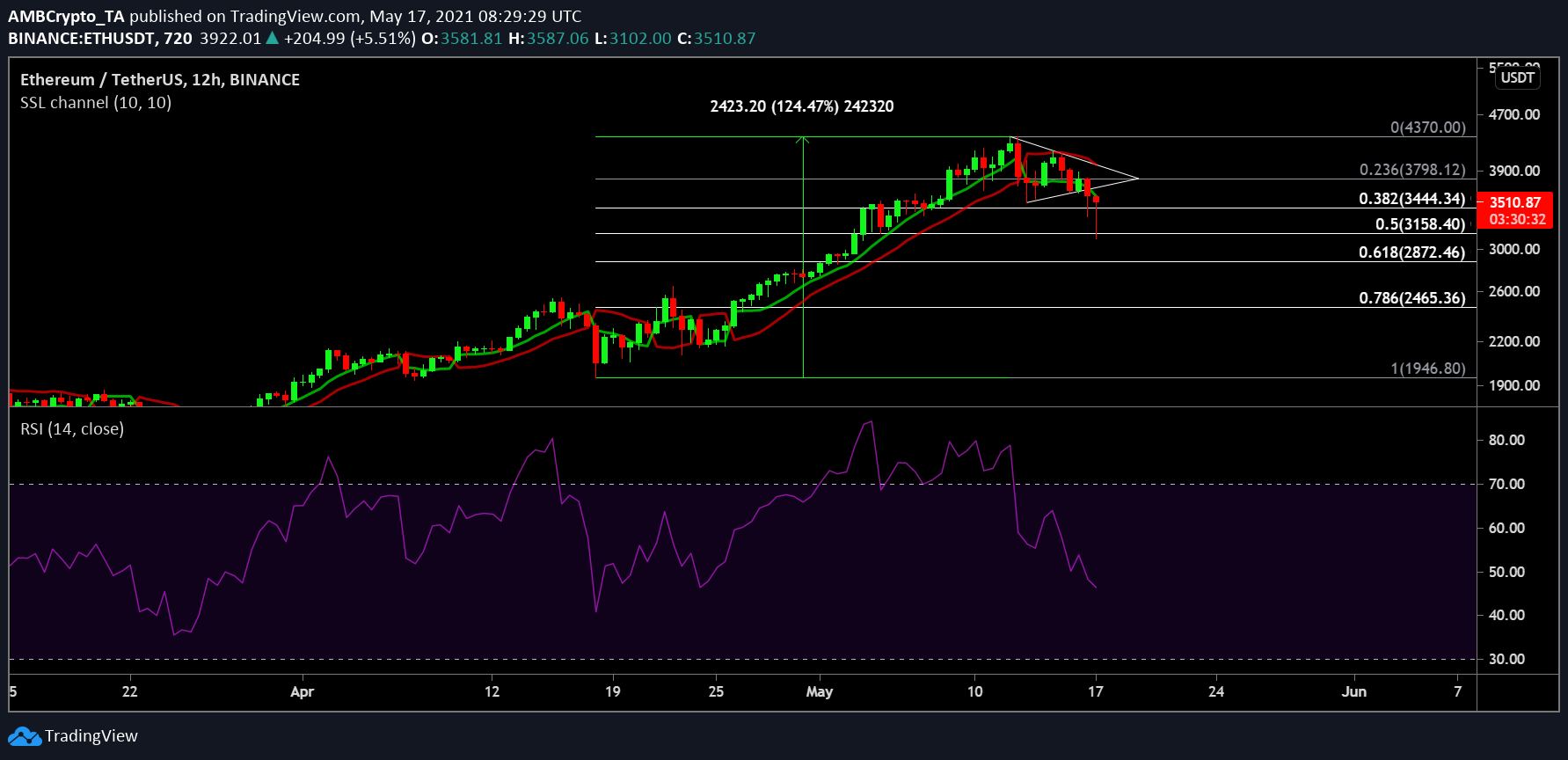Click the triangle pattern apex on the chart
This screenshot has height=760, width=1568.
point(1138,179)
